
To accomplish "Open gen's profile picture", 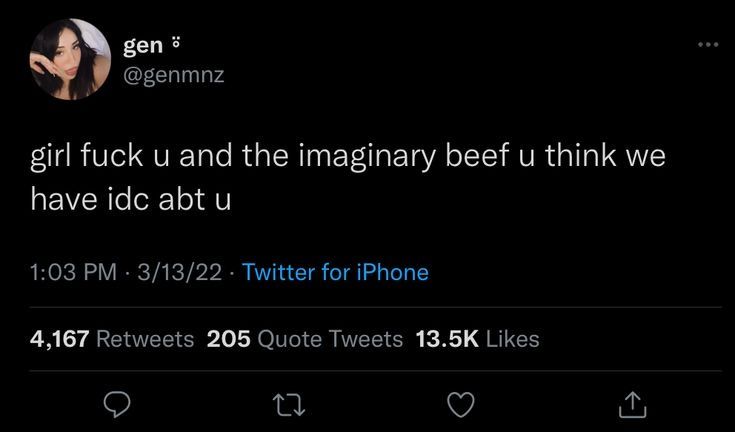I will (x=70, y=59).
